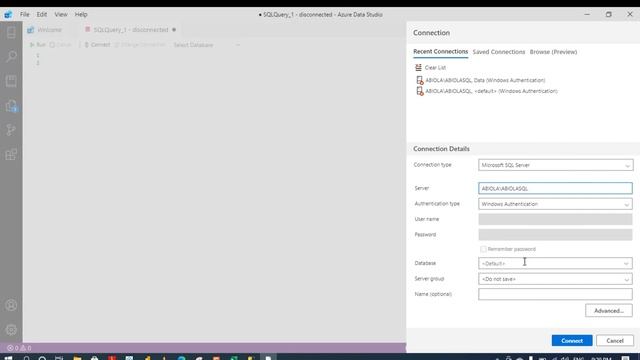Click the Connect toolbar button in the editor
640x360 pixels.
pyautogui.click(x=97, y=45)
